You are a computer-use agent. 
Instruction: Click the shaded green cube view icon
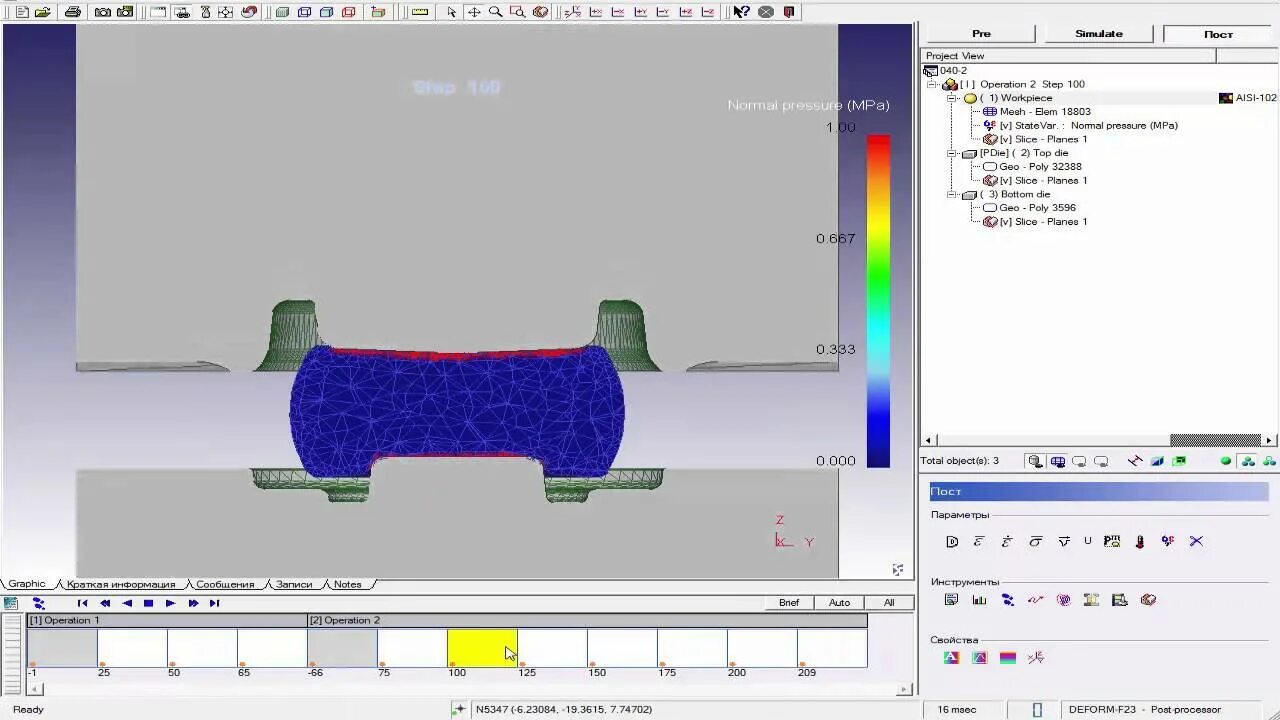[x=282, y=12]
